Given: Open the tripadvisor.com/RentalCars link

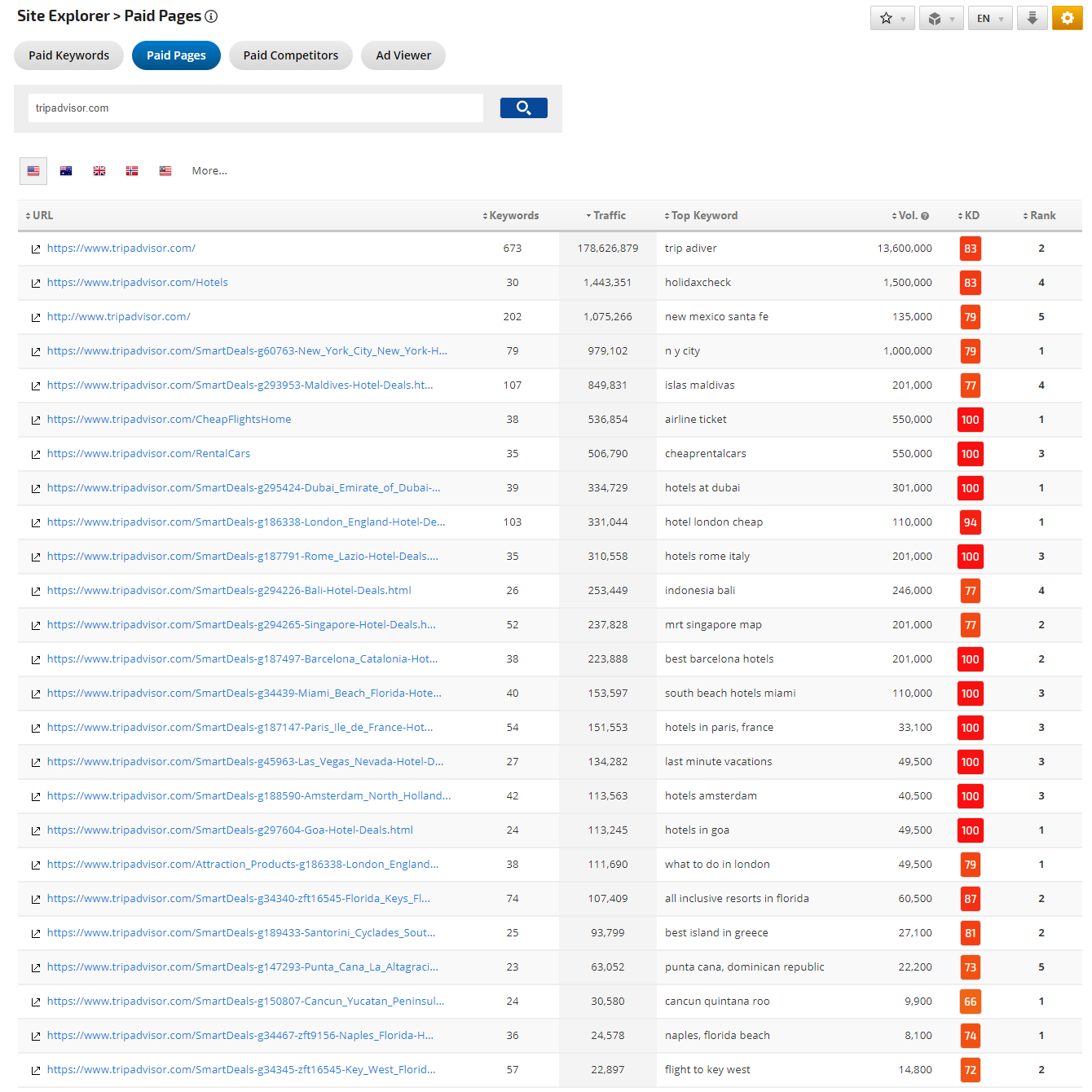Looking at the screenshot, I should (148, 454).
